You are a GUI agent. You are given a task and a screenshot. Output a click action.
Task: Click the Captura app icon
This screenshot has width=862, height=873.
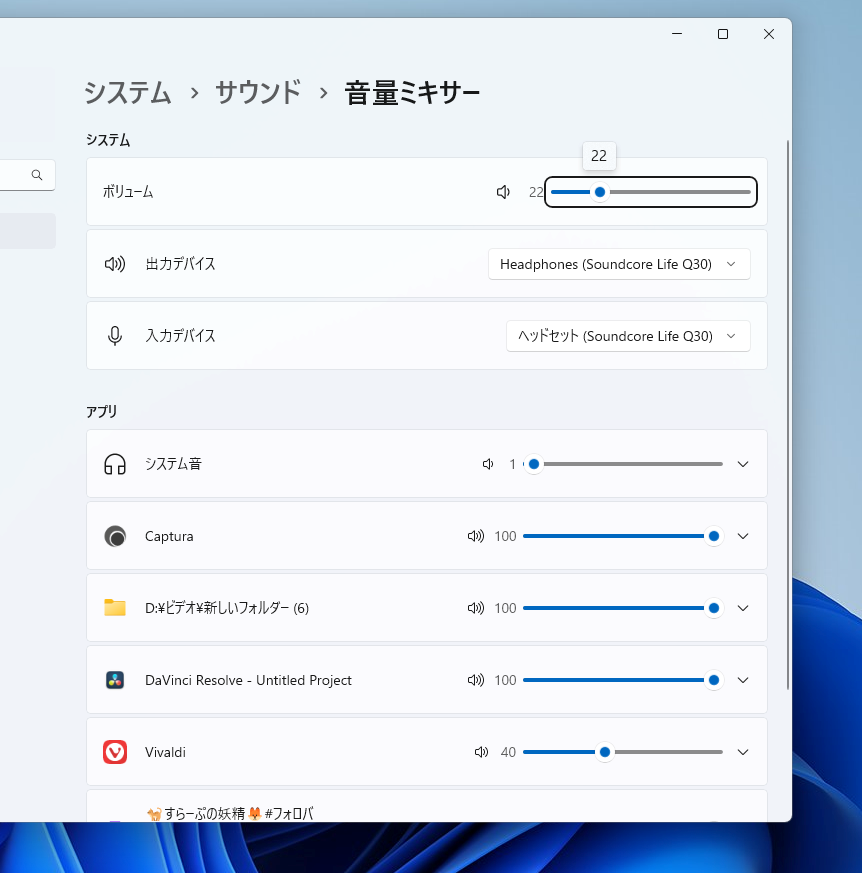(x=115, y=536)
